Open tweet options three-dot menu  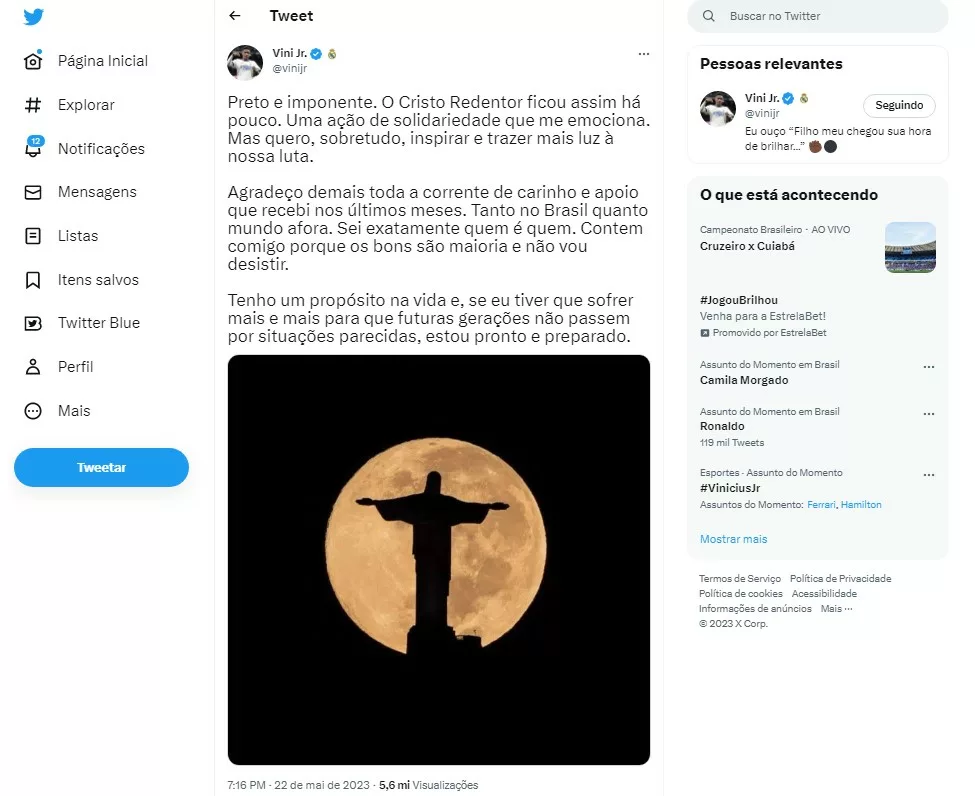[643, 54]
